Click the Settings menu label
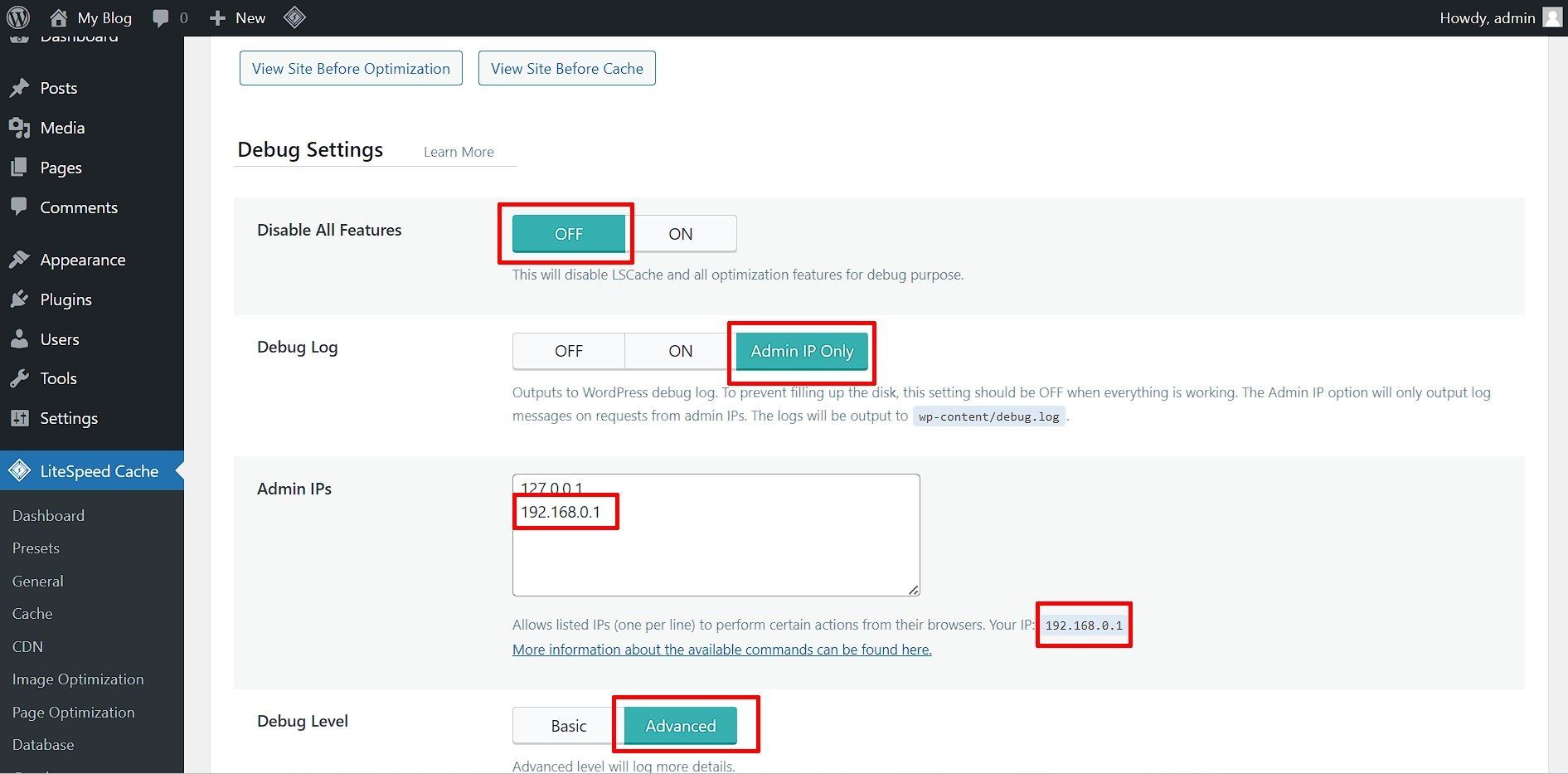 click(x=69, y=418)
